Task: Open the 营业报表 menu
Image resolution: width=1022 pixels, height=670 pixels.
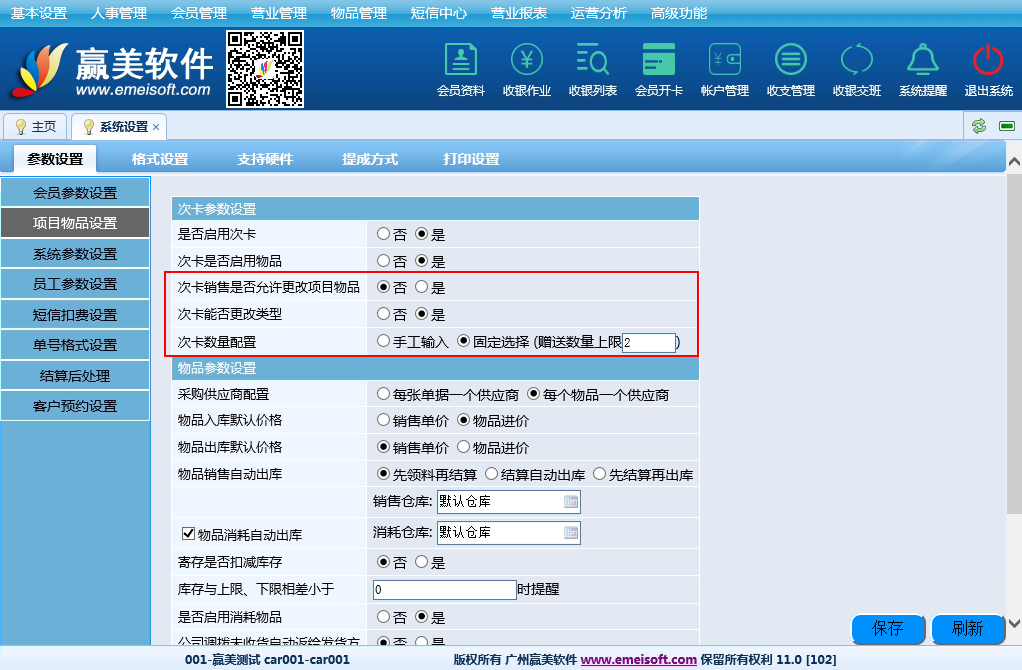Action: pyautogui.click(x=518, y=13)
